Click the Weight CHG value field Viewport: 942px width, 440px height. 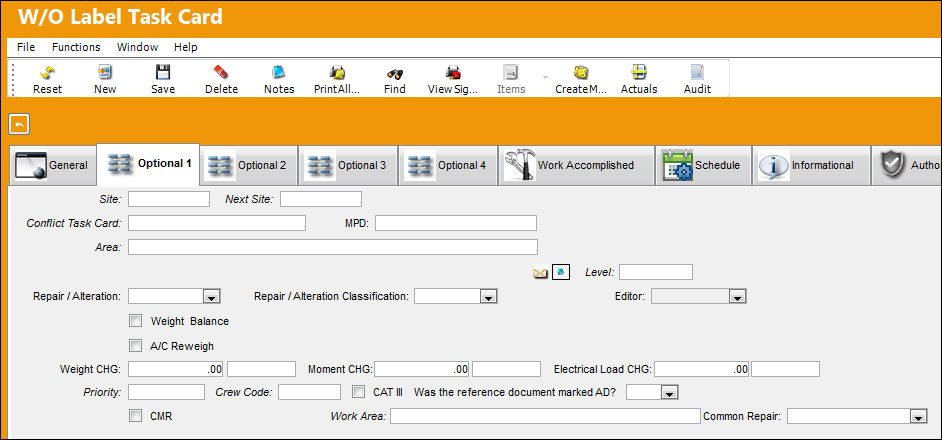coord(177,369)
